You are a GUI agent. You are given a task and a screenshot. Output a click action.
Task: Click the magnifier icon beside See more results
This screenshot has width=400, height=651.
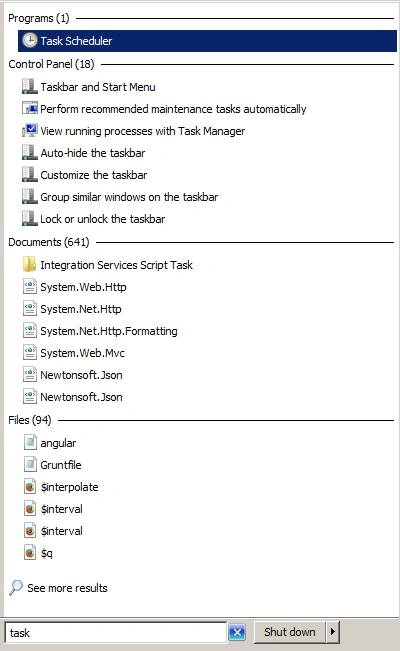coord(16,587)
